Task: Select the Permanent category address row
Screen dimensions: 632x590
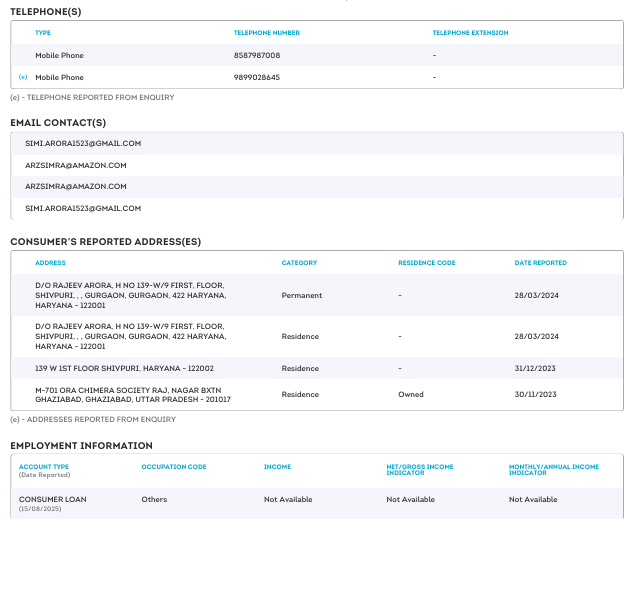Action: point(301,295)
